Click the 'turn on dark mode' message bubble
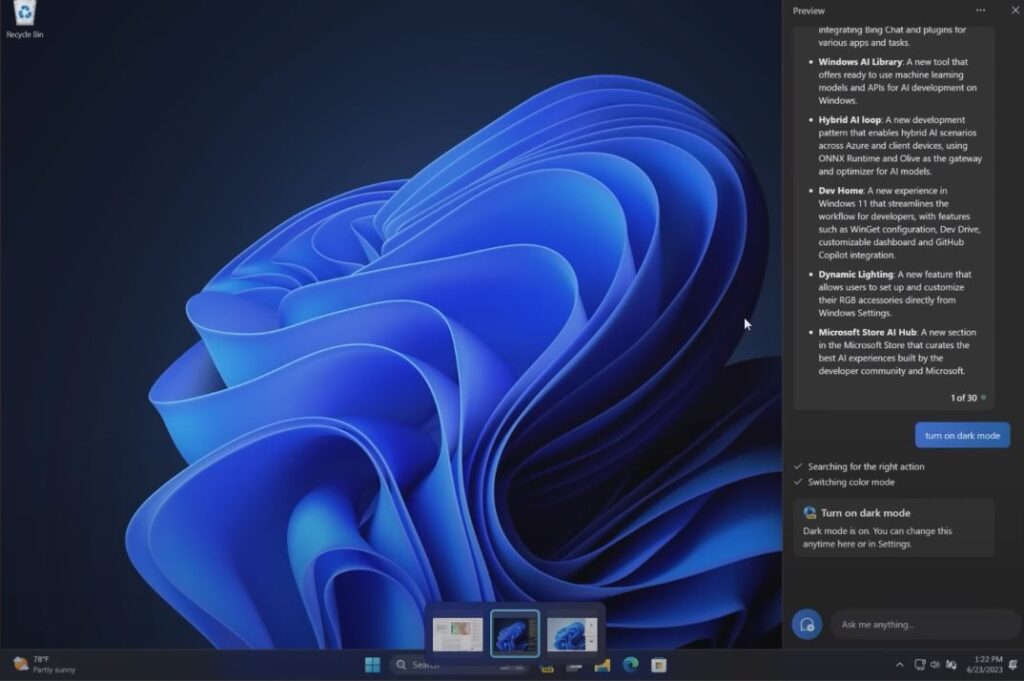 point(962,436)
